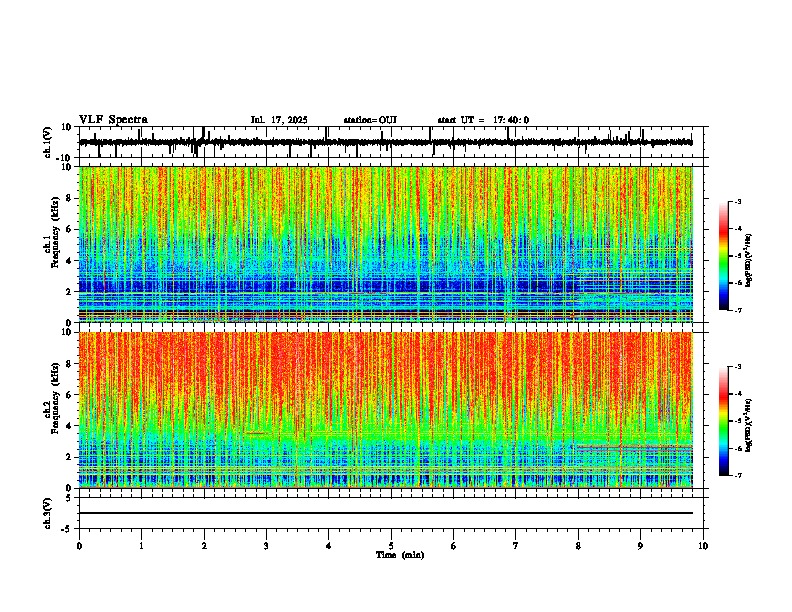Click the "ch.1(V)" waveform axis label
Screen dimensions: 792x612
[48, 142]
